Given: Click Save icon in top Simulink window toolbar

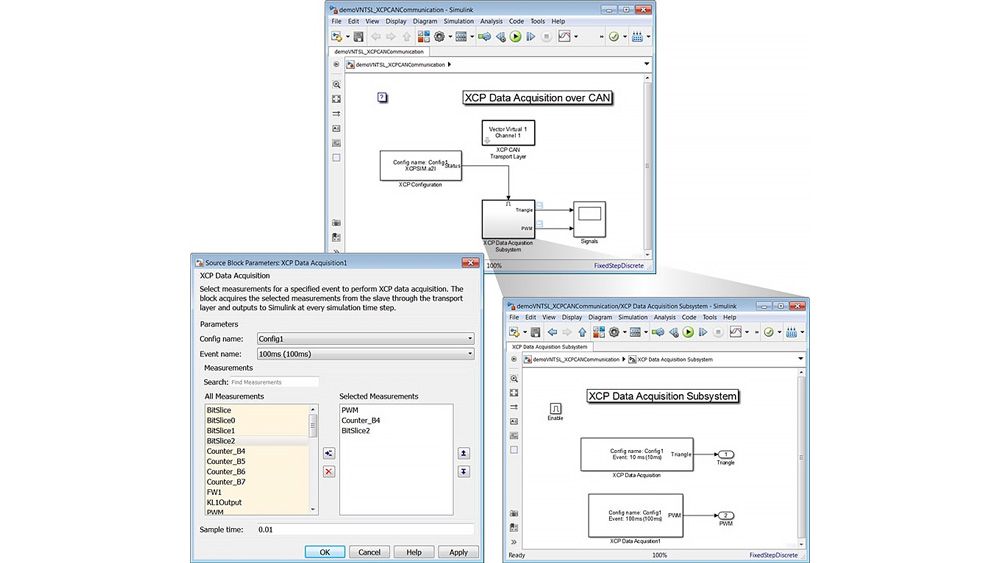Looking at the screenshot, I should [357, 37].
